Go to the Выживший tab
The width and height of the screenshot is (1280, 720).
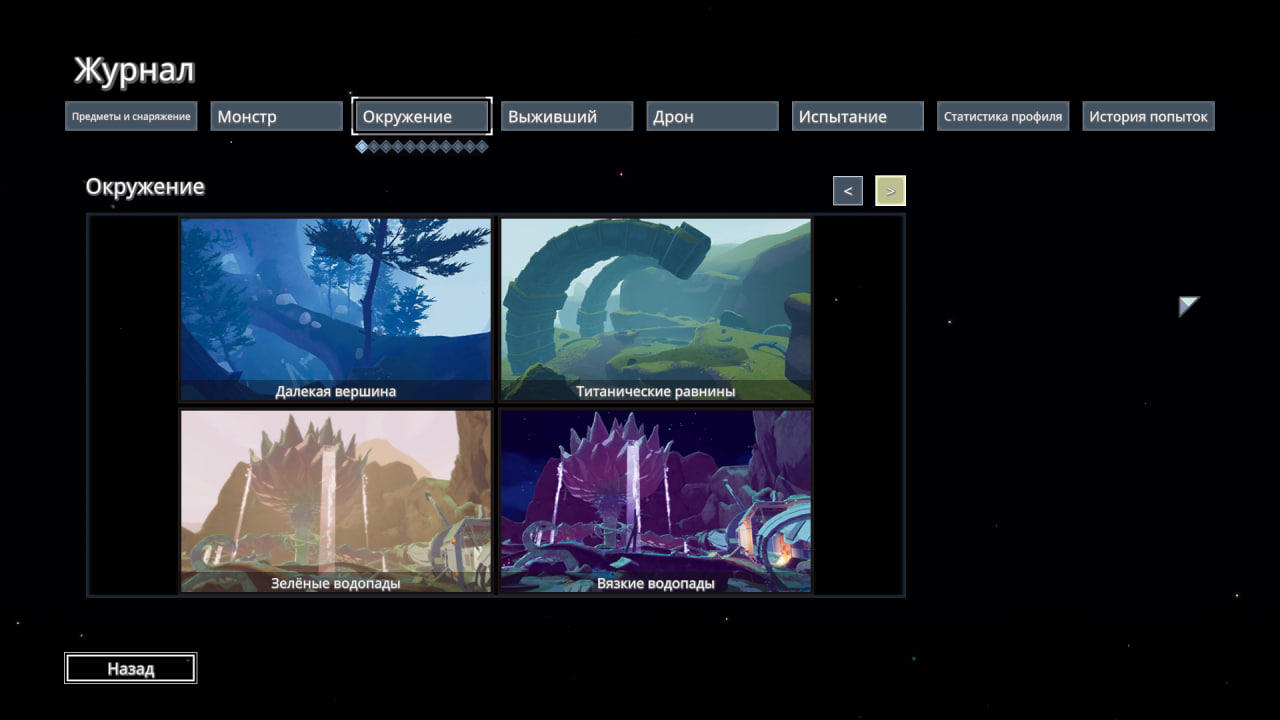[x=567, y=116]
